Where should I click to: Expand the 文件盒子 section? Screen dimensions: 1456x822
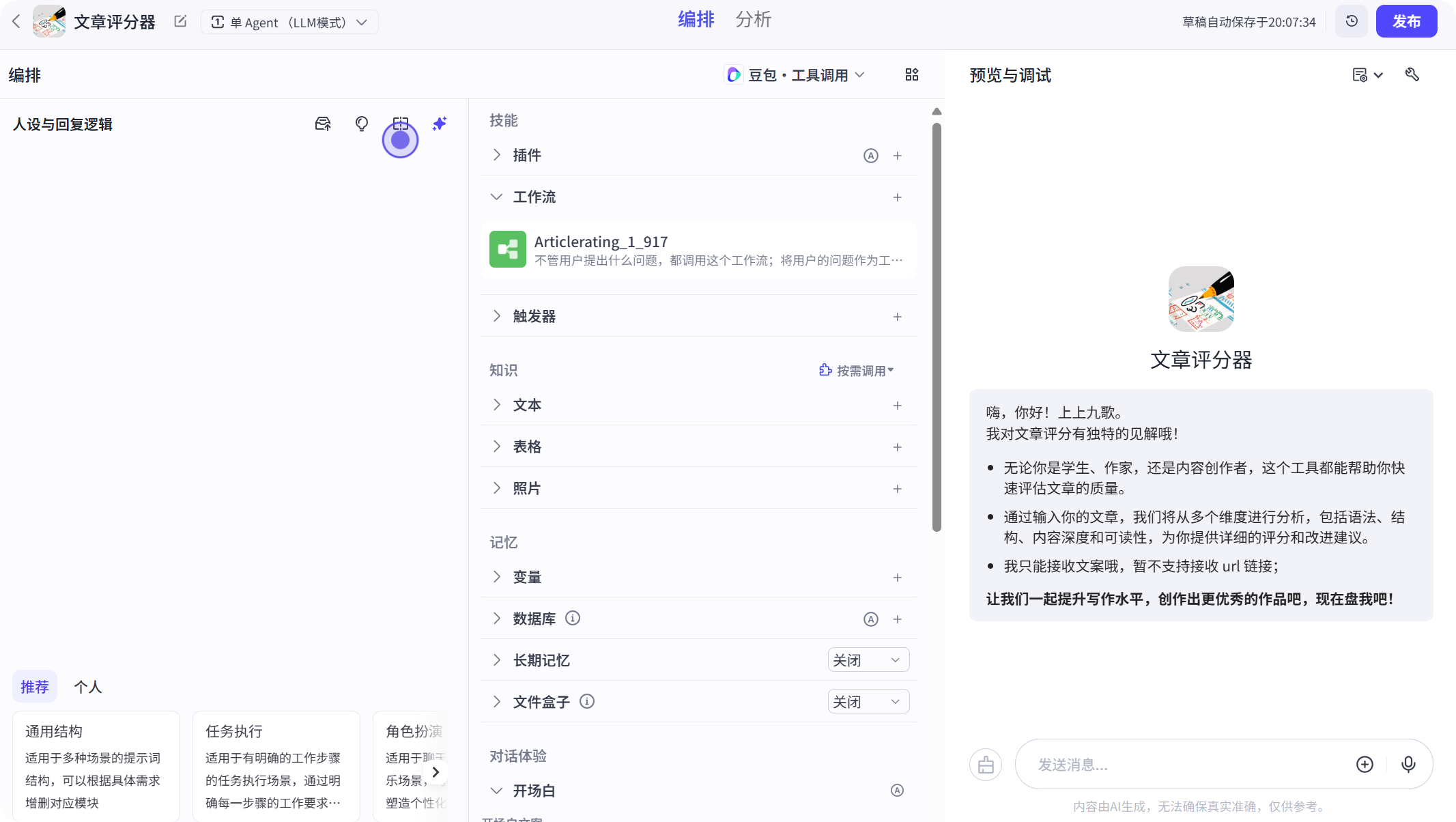coord(497,702)
